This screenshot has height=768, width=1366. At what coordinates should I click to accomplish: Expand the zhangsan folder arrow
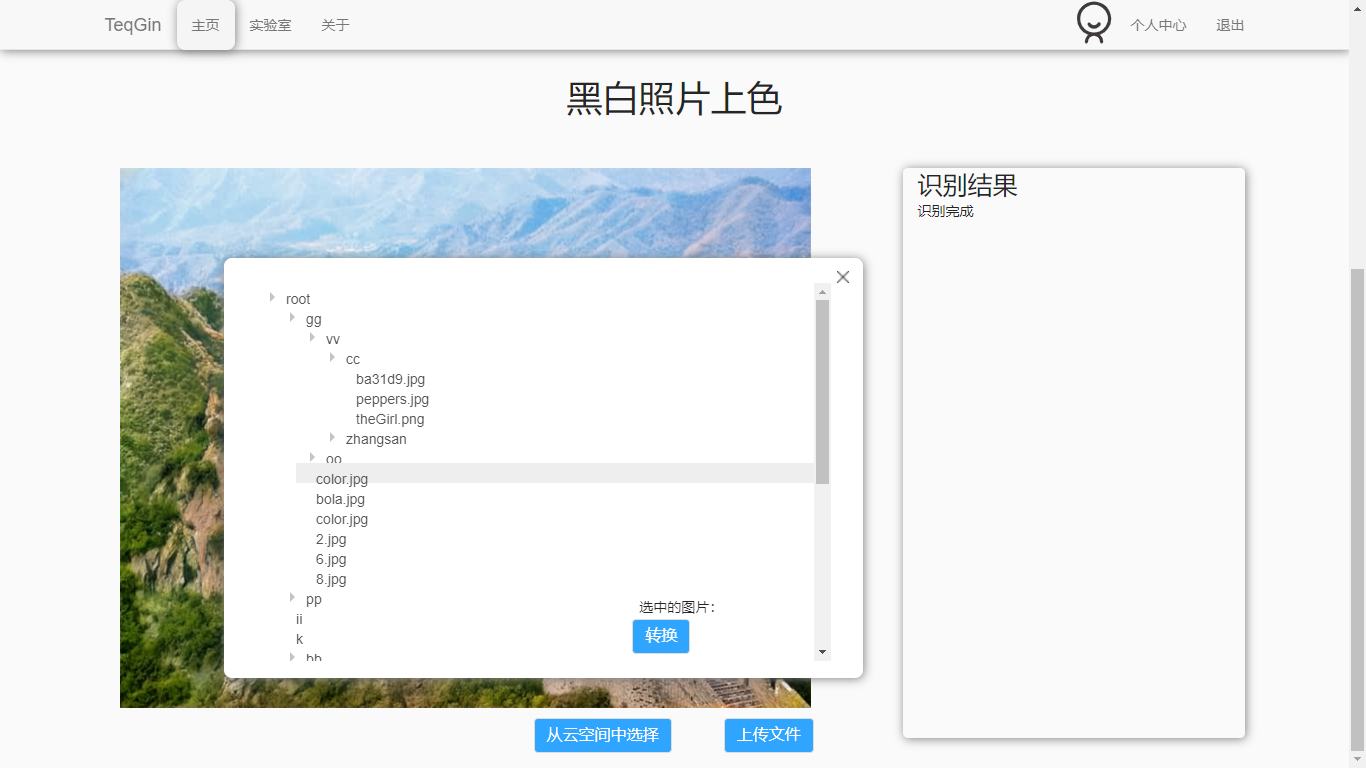click(332, 437)
